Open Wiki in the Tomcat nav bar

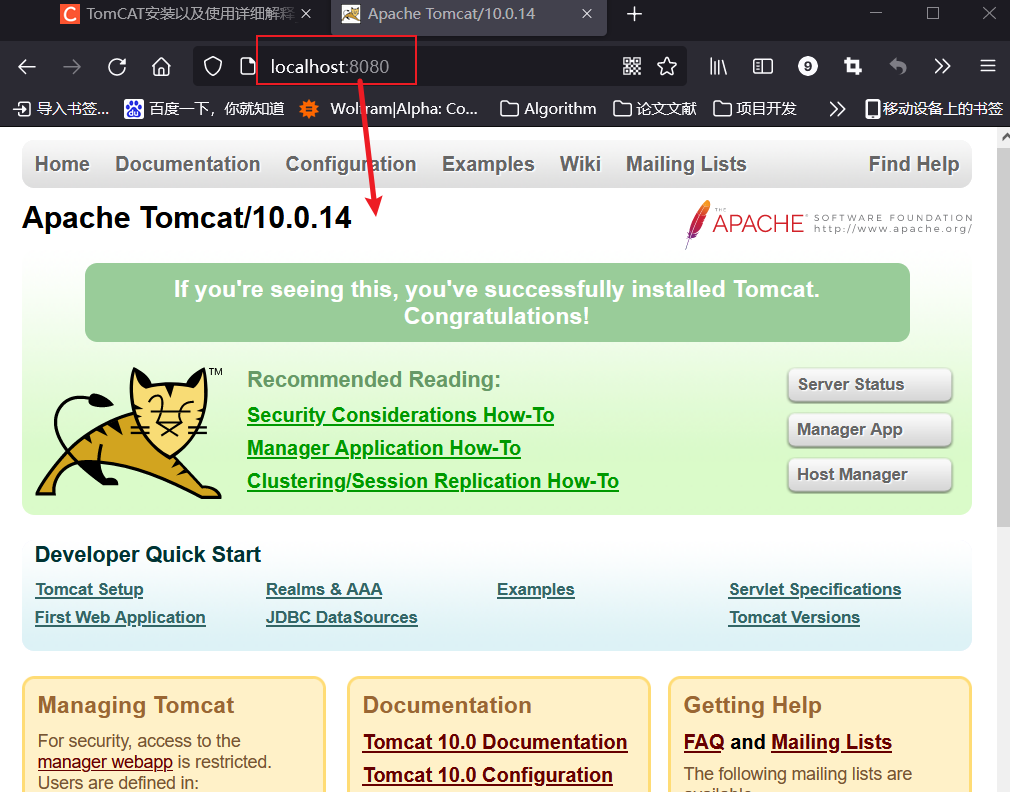pos(580,164)
